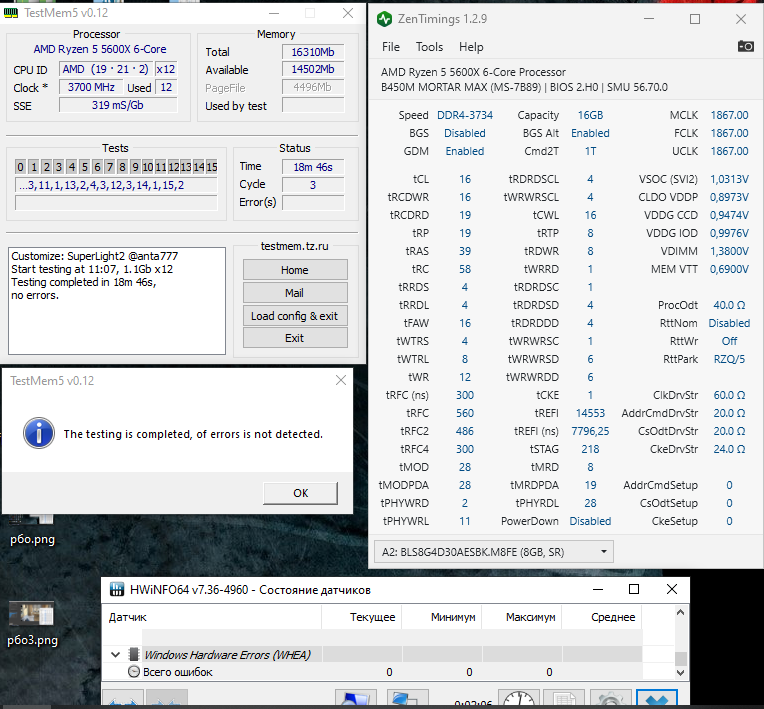The height and width of the screenshot is (709, 764).
Task: Select the р6о3.png desktop thumbnail
Action: pos(32,614)
